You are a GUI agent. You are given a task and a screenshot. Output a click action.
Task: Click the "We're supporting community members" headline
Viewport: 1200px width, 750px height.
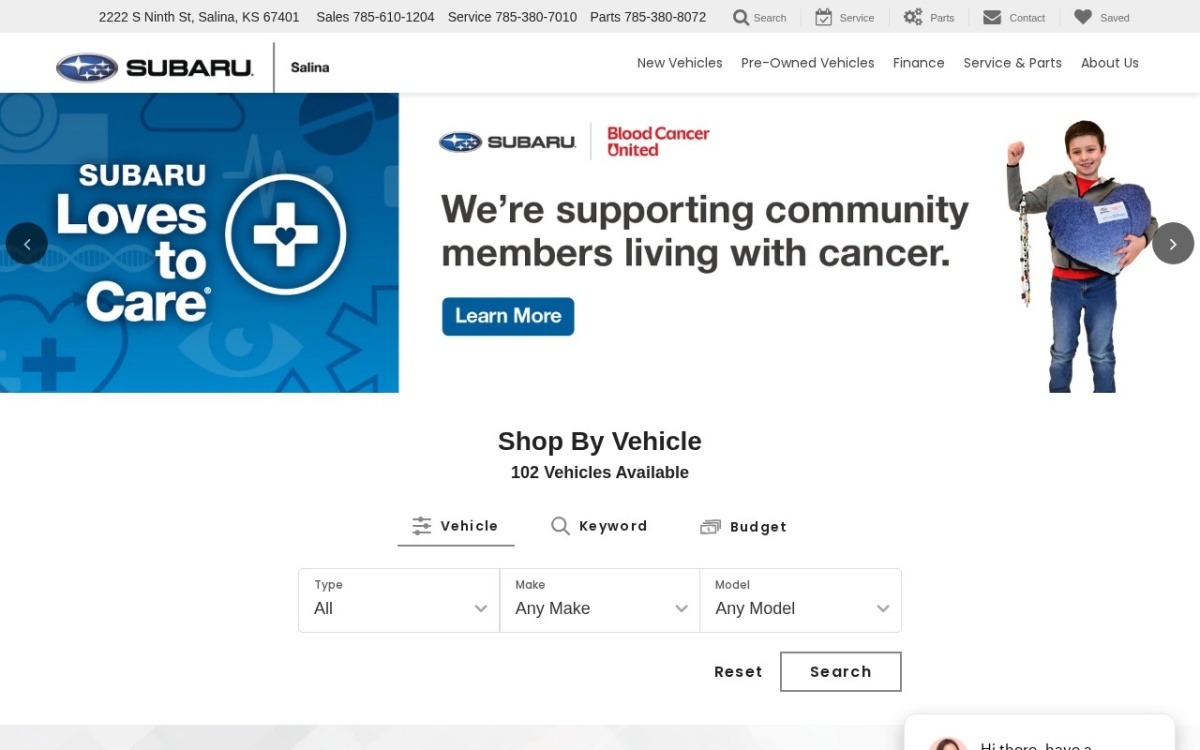coord(705,231)
